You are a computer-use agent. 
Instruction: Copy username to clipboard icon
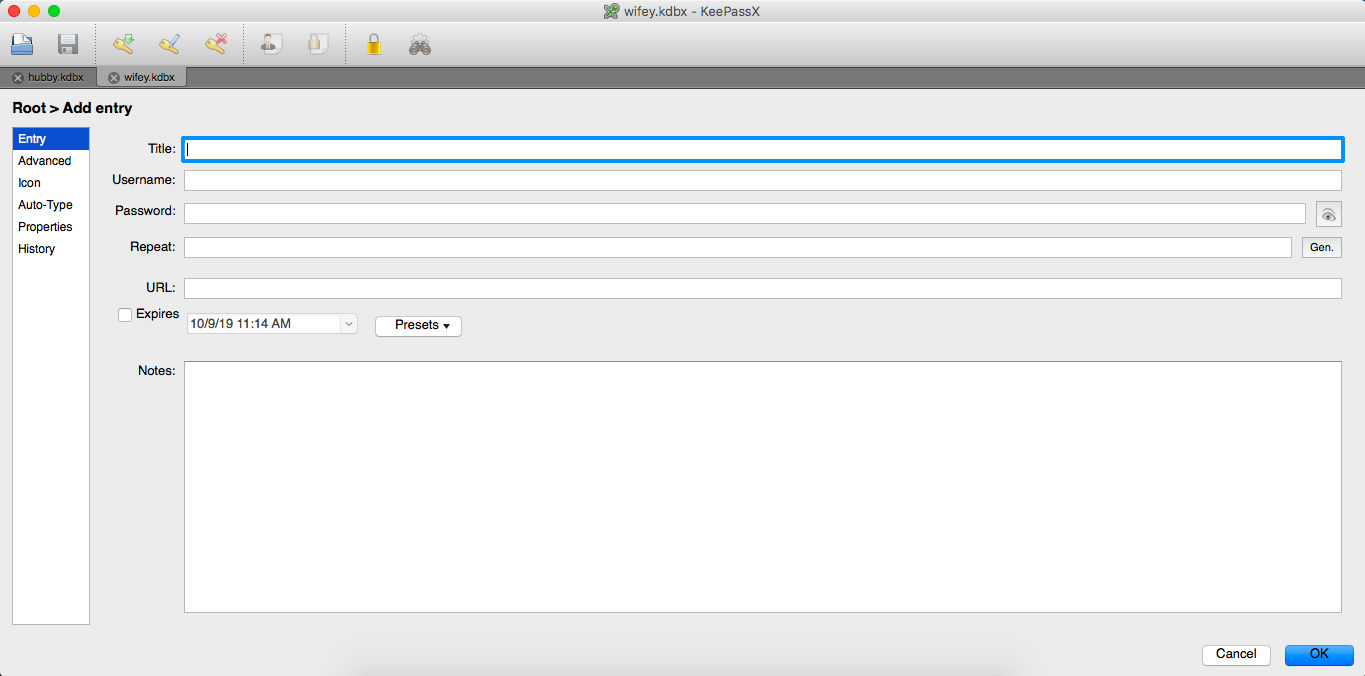(271, 44)
